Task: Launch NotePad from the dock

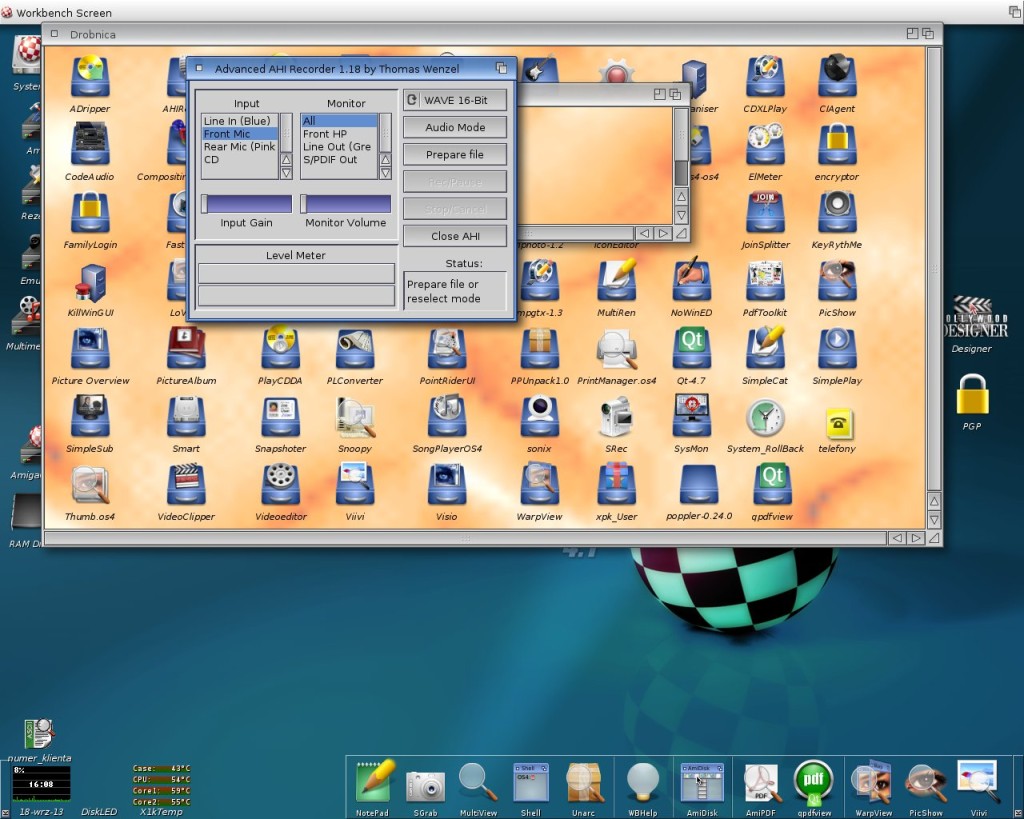Action: [x=374, y=781]
